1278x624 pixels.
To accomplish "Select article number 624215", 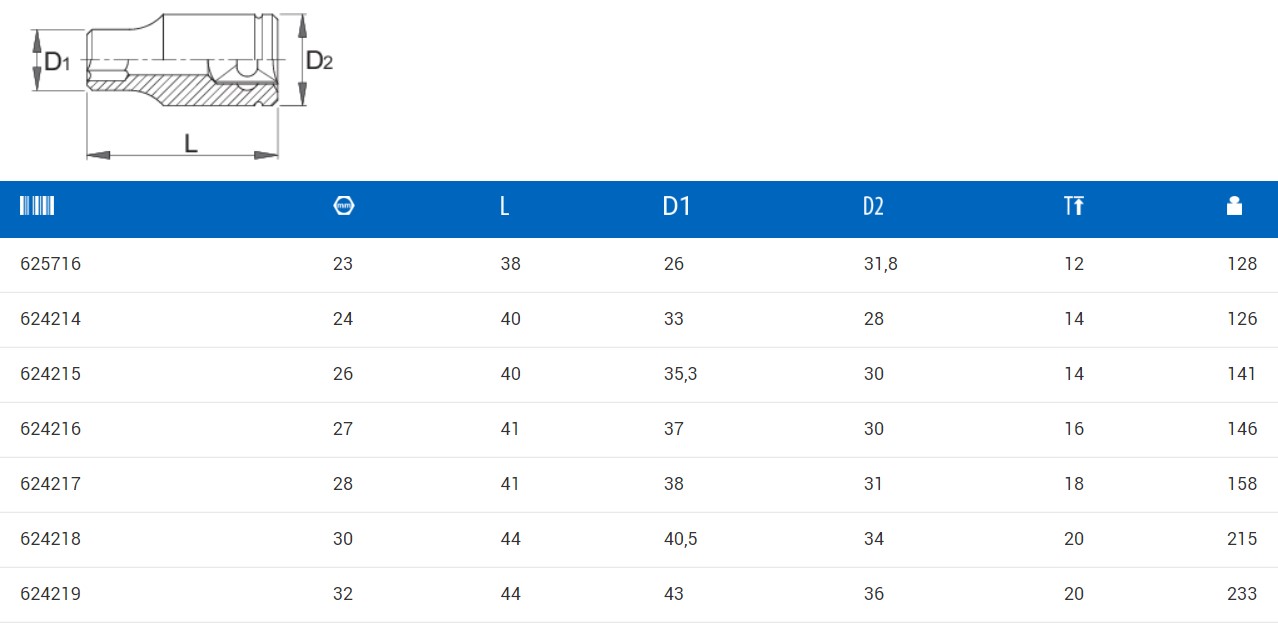I will click(51, 374).
